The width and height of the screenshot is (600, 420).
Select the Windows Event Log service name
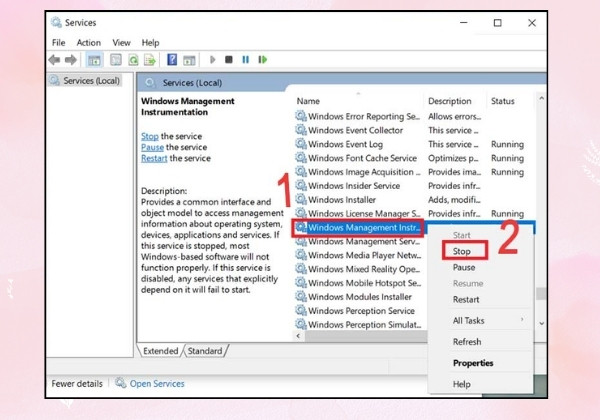pos(345,144)
